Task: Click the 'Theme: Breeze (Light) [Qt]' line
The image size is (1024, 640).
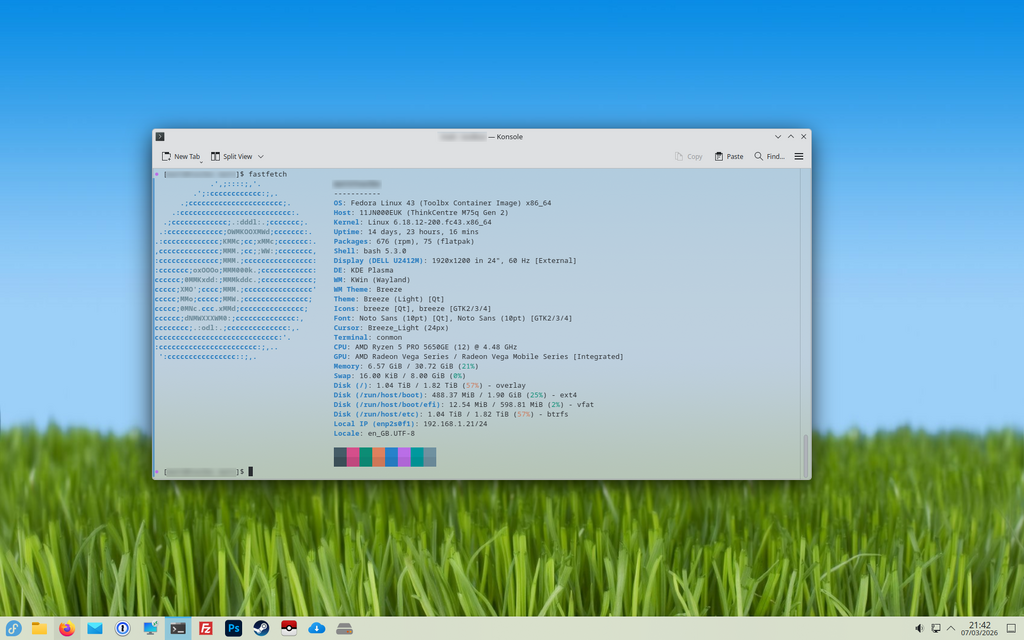Action: click(x=389, y=299)
